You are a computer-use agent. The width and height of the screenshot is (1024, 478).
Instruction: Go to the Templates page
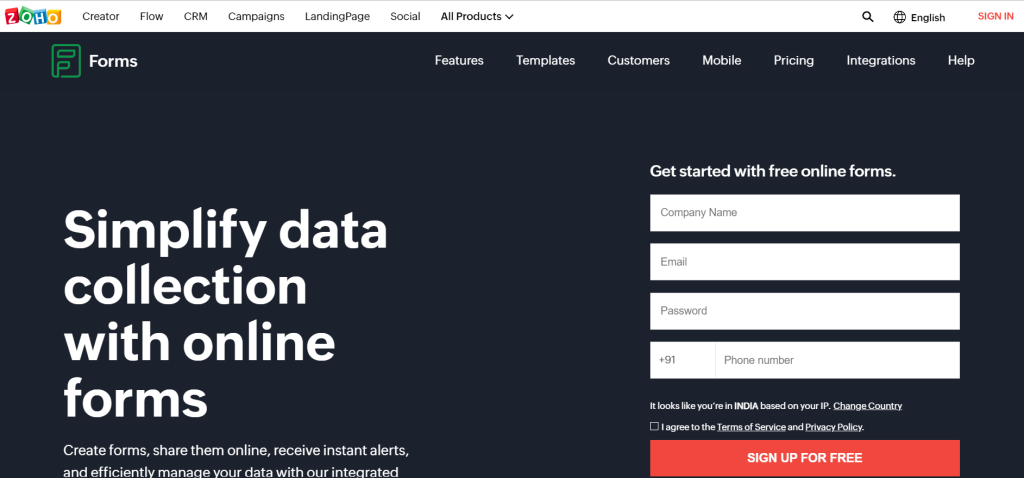click(x=545, y=61)
